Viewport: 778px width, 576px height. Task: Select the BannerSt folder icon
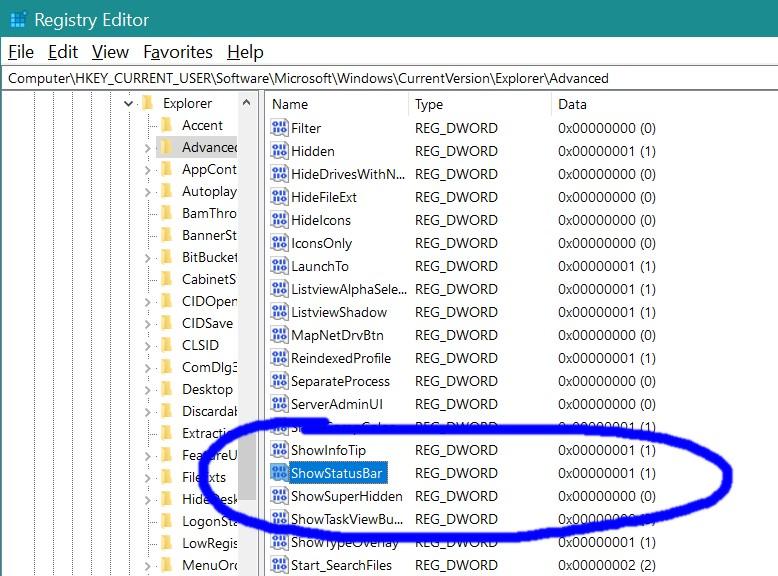(167, 235)
